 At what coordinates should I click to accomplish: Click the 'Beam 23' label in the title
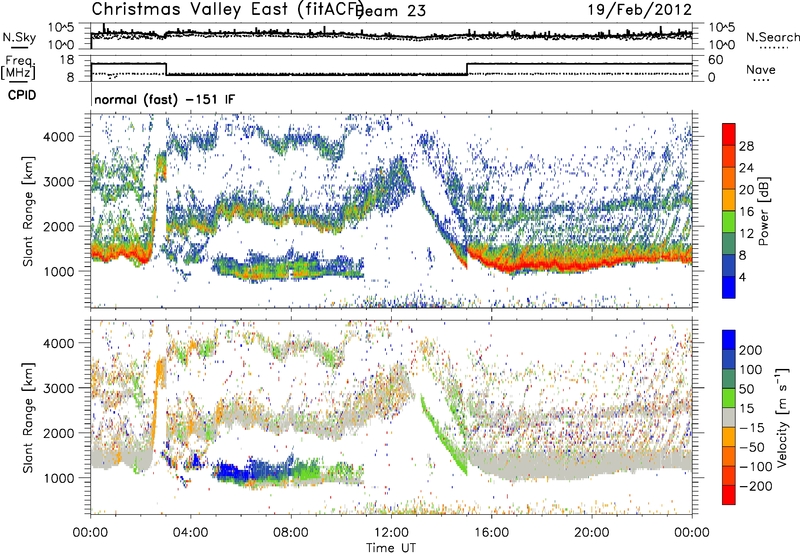tap(390, 11)
